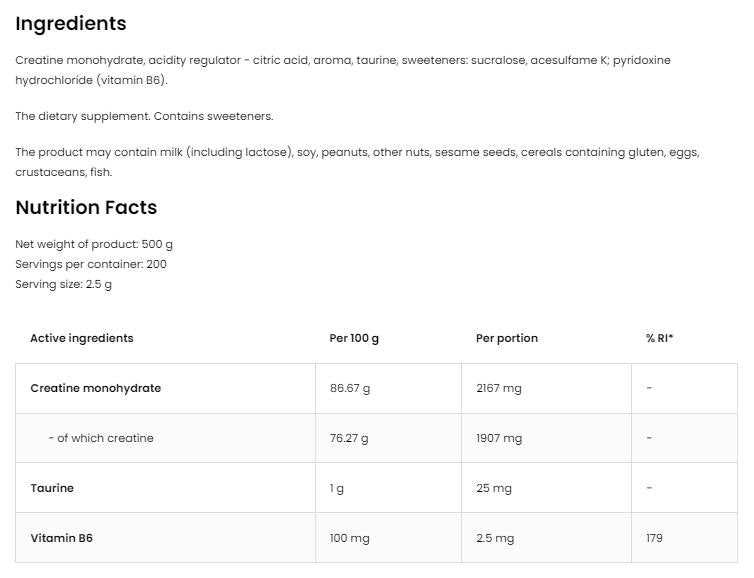Screen dimensions: 754x578
Task: Click the 'Servings per container: 200' line
Action: (91, 264)
